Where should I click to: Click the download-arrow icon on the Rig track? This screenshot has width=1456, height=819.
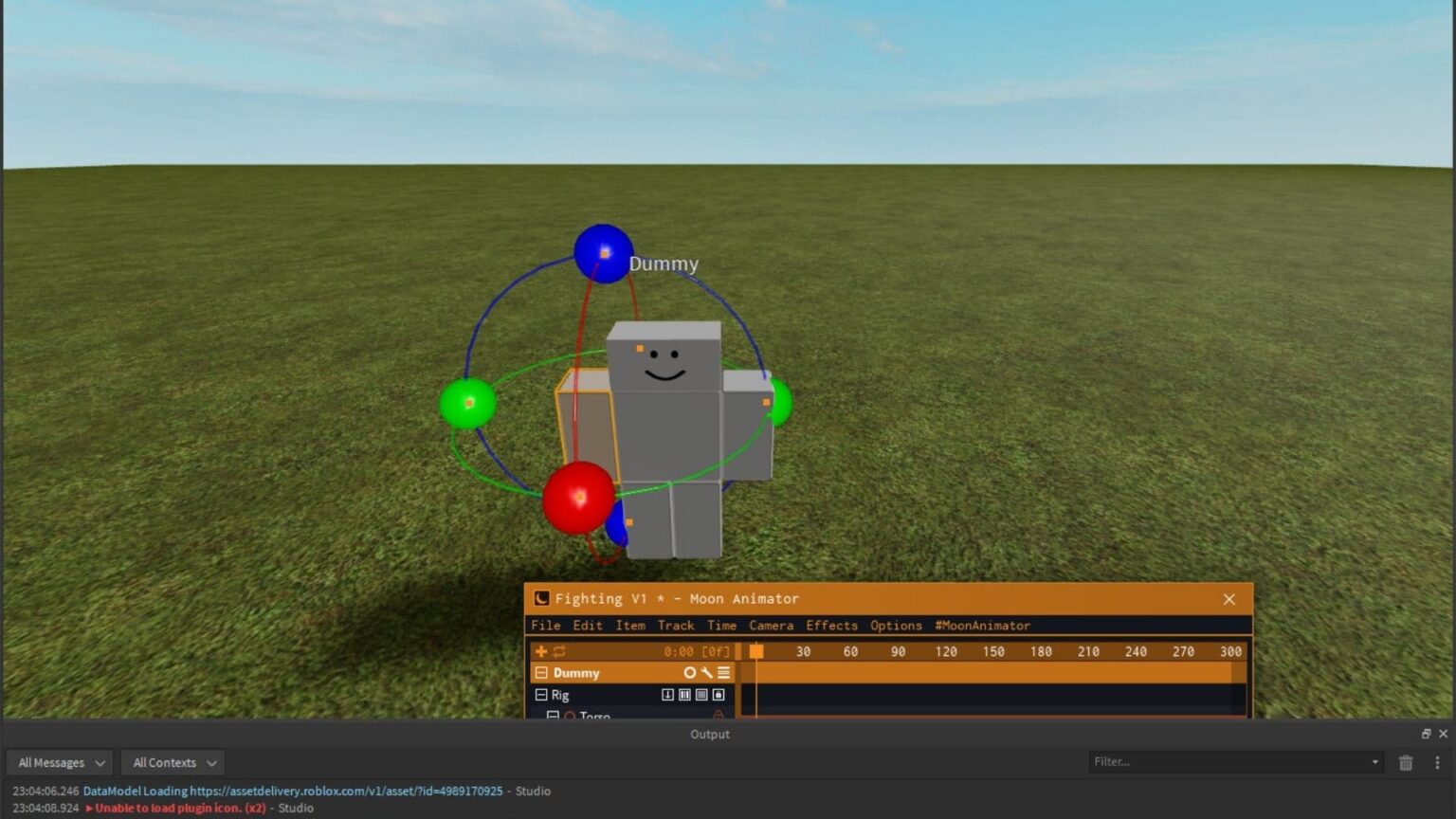(667, 695)
